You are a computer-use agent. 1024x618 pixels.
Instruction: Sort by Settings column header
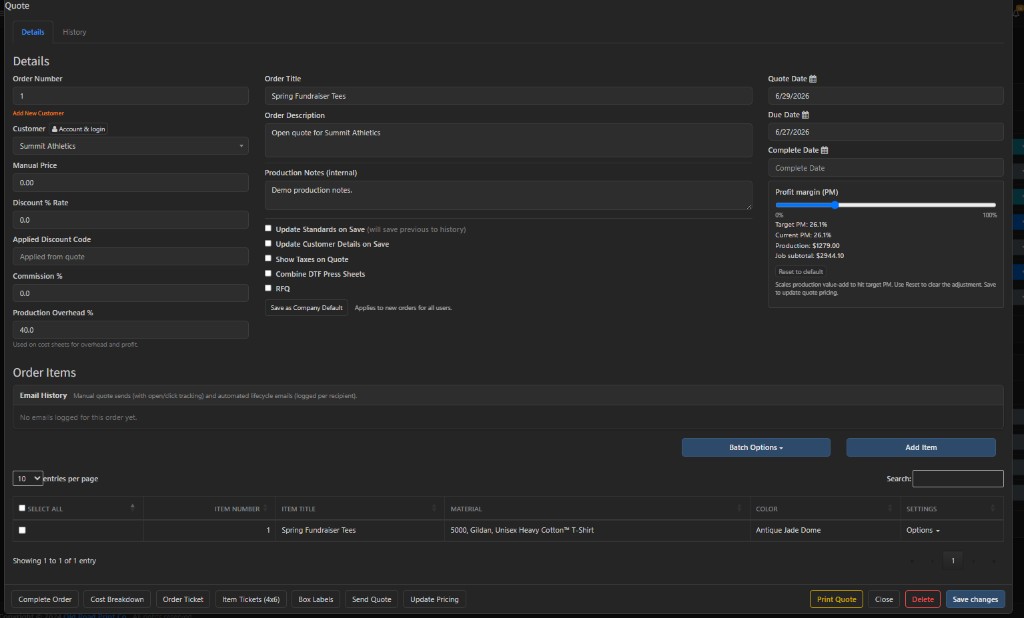952,509
